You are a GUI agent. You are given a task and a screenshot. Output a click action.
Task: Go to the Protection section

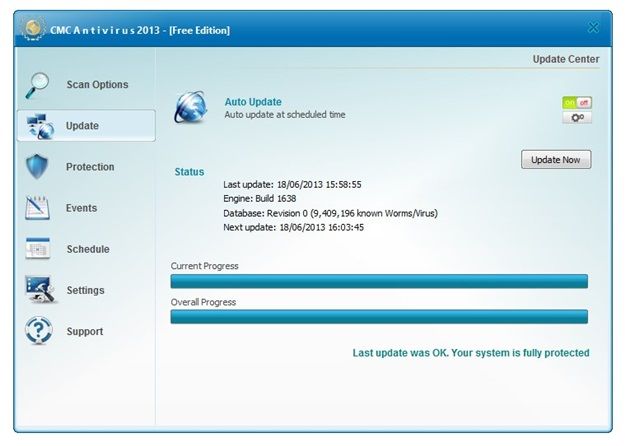click(x=86, y=167)
